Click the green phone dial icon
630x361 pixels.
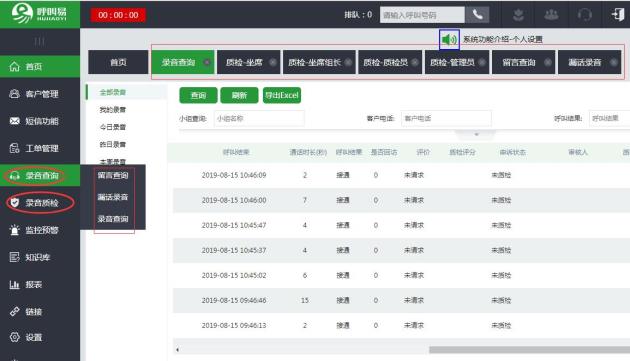point(477,15)
